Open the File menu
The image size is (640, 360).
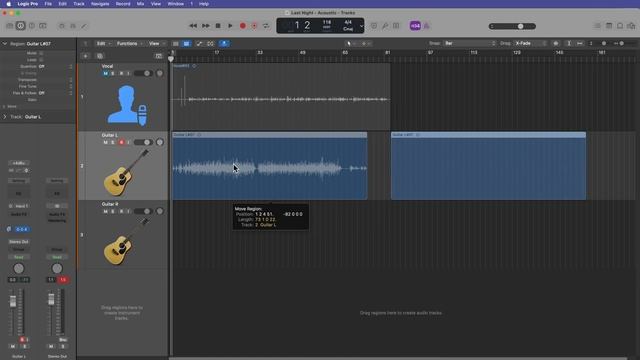click(48, 4)
